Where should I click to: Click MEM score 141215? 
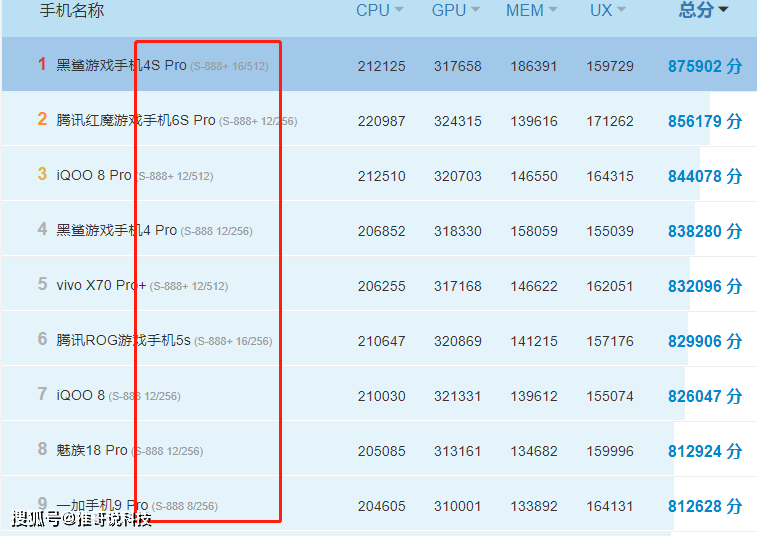534,341
